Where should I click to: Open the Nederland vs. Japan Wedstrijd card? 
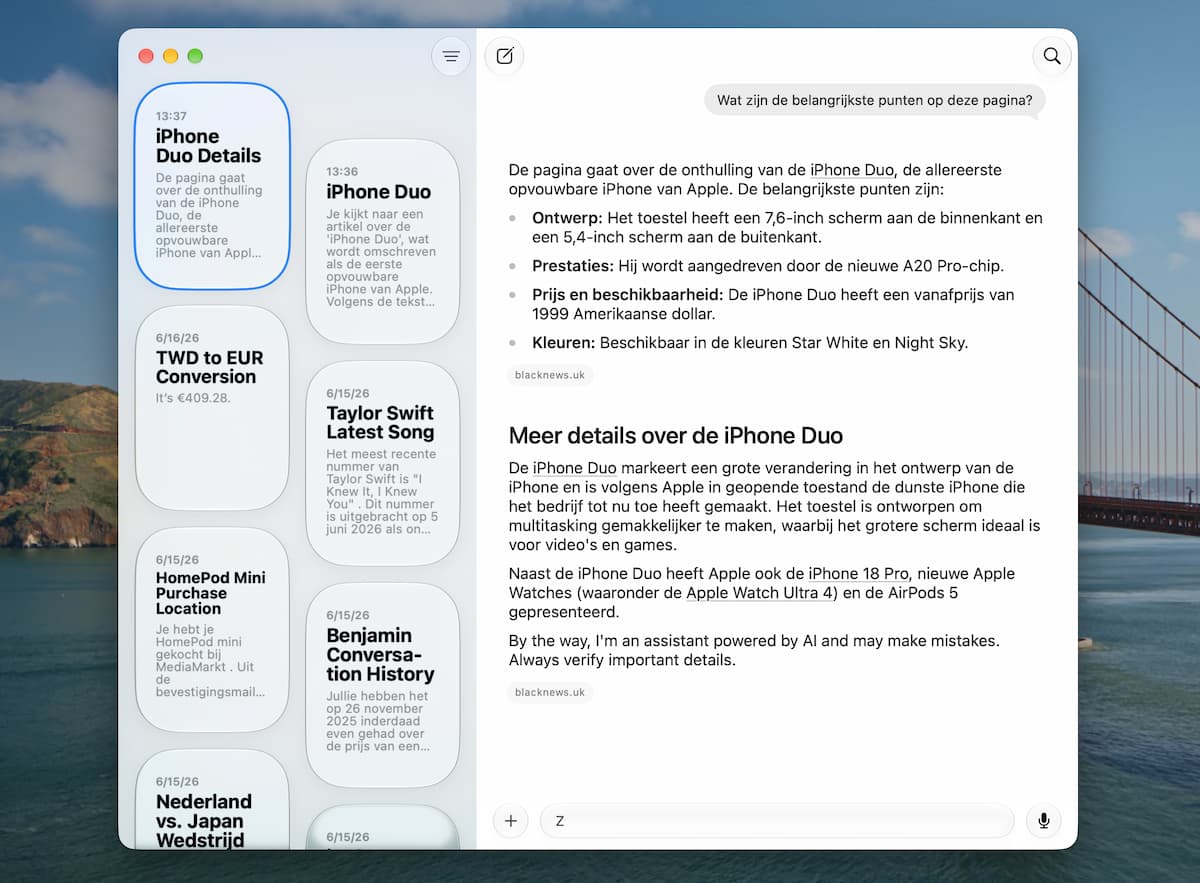212,800
